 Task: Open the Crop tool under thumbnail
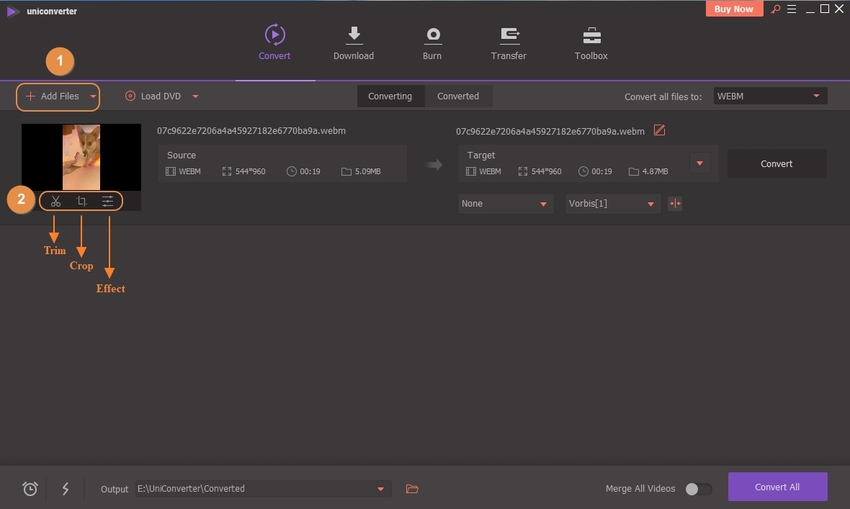(x=82, y=202)
